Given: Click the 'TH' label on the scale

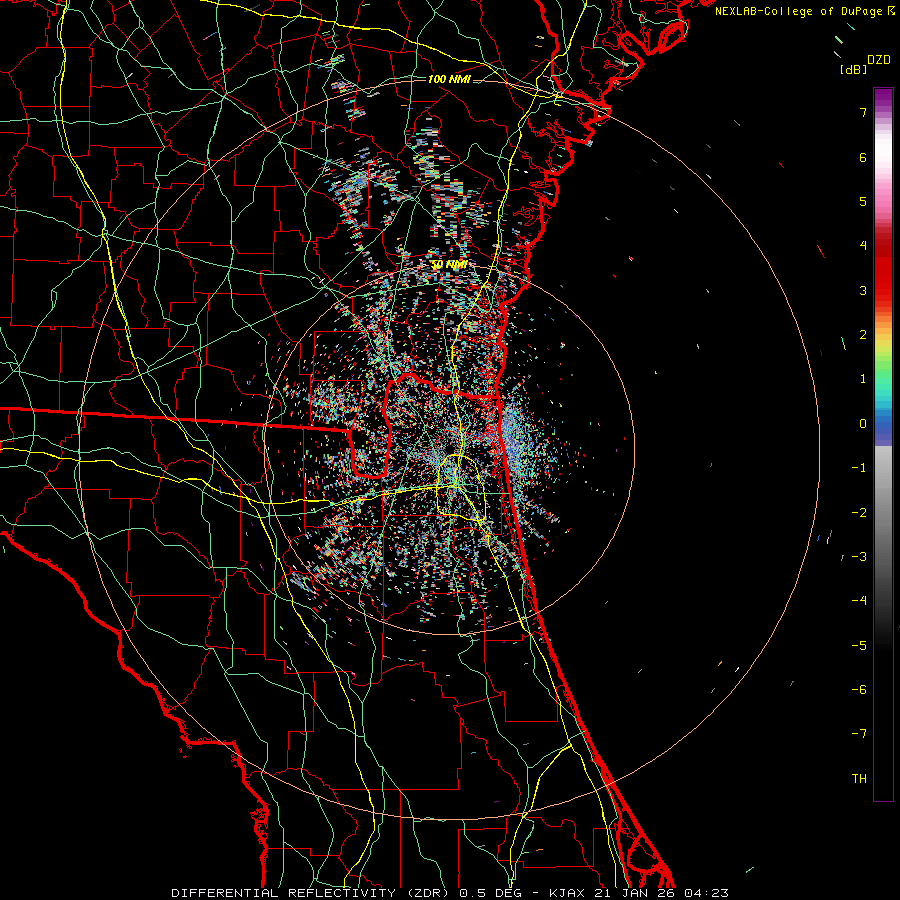Looking at the screenshot, I should click(859, 779).
